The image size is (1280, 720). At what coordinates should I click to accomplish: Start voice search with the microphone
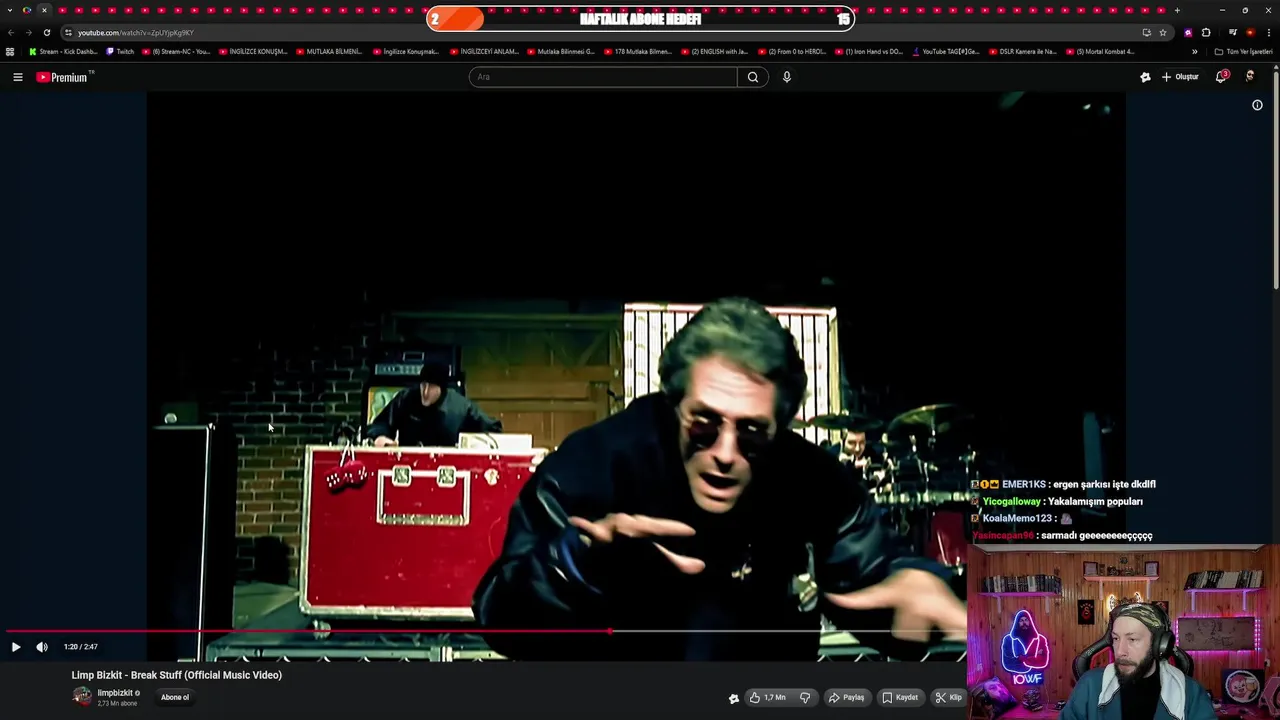click(787, 77)
